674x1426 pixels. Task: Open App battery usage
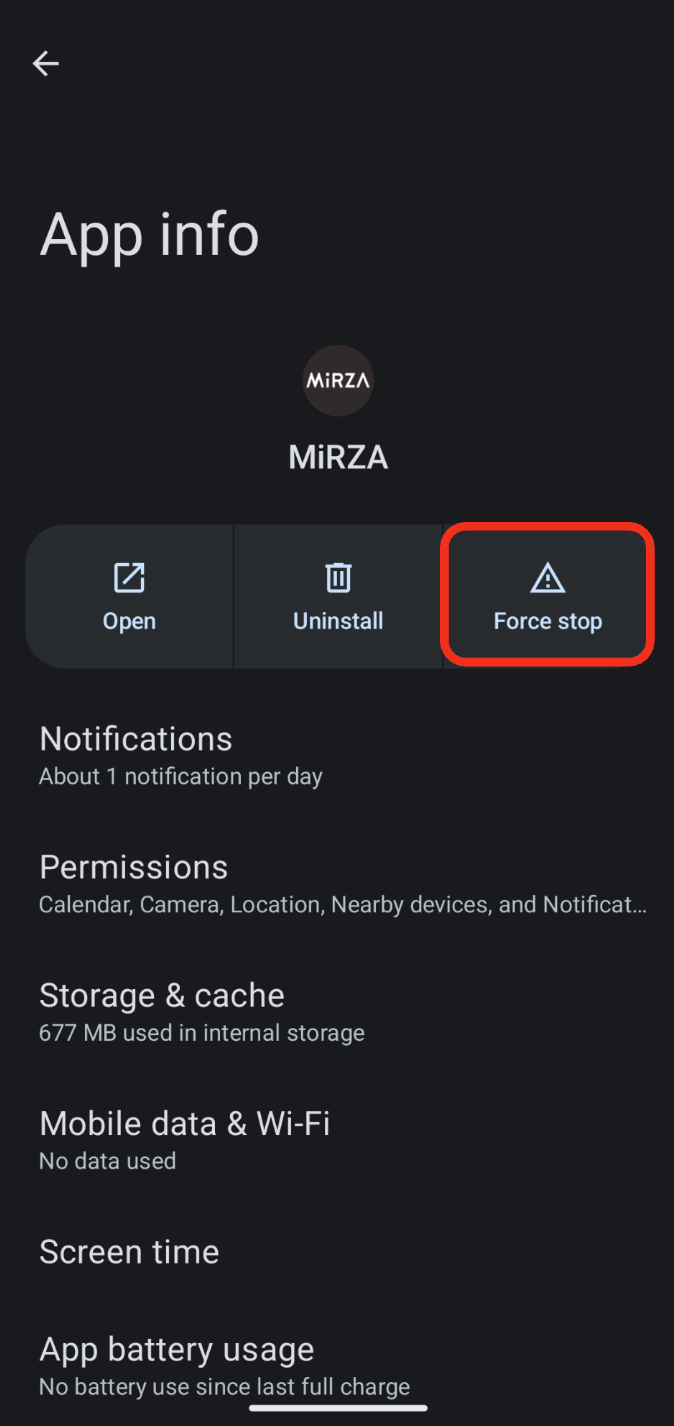[x=337, y=1367]
